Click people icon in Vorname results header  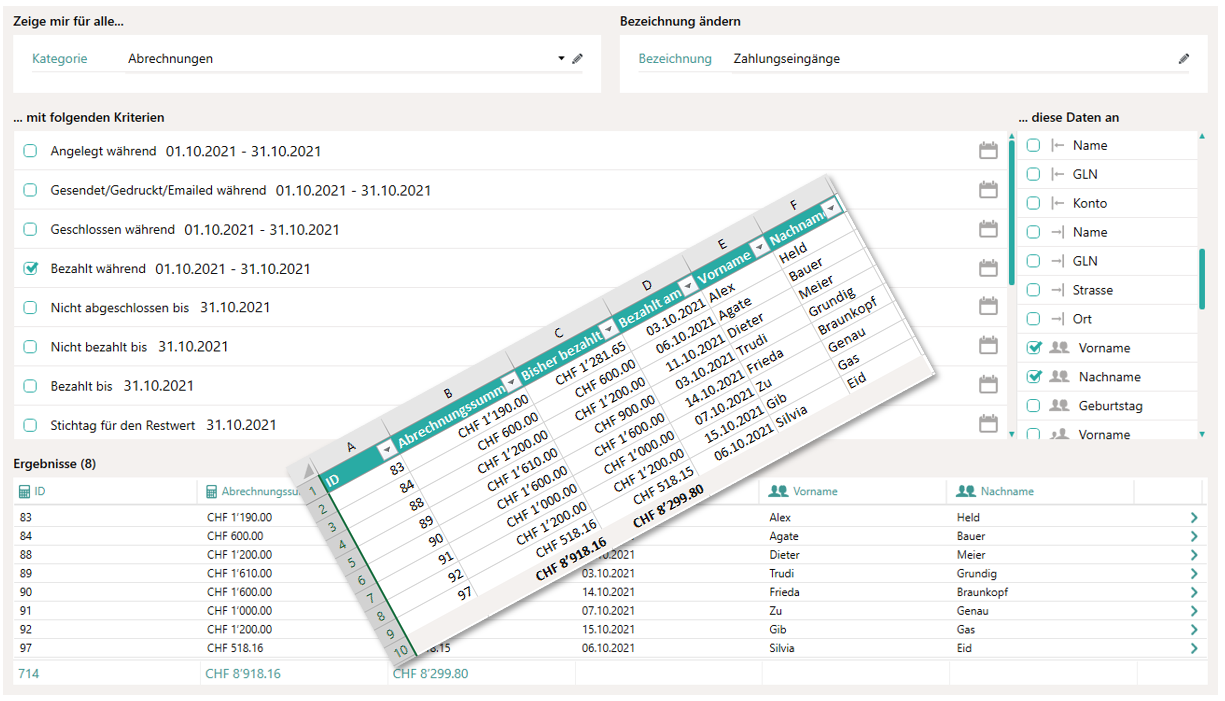[x=778, y=492]
